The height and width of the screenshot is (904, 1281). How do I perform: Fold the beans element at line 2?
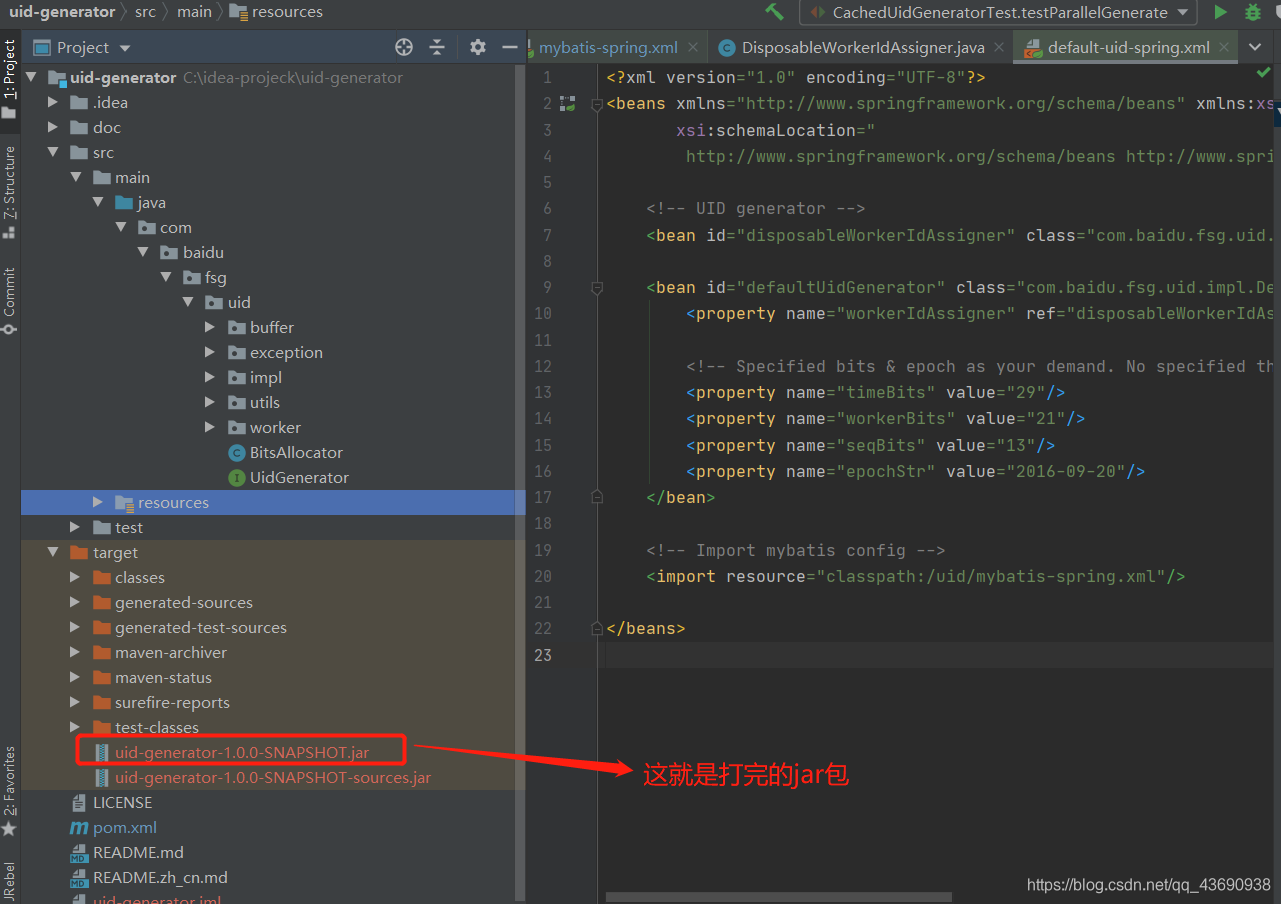coord(597,104)
